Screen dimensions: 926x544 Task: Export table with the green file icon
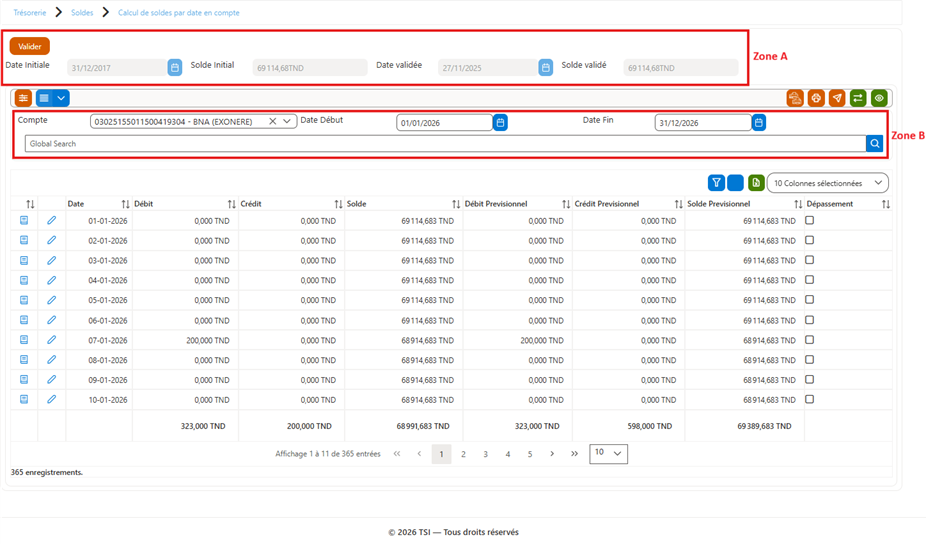click(x=756, y=183)
